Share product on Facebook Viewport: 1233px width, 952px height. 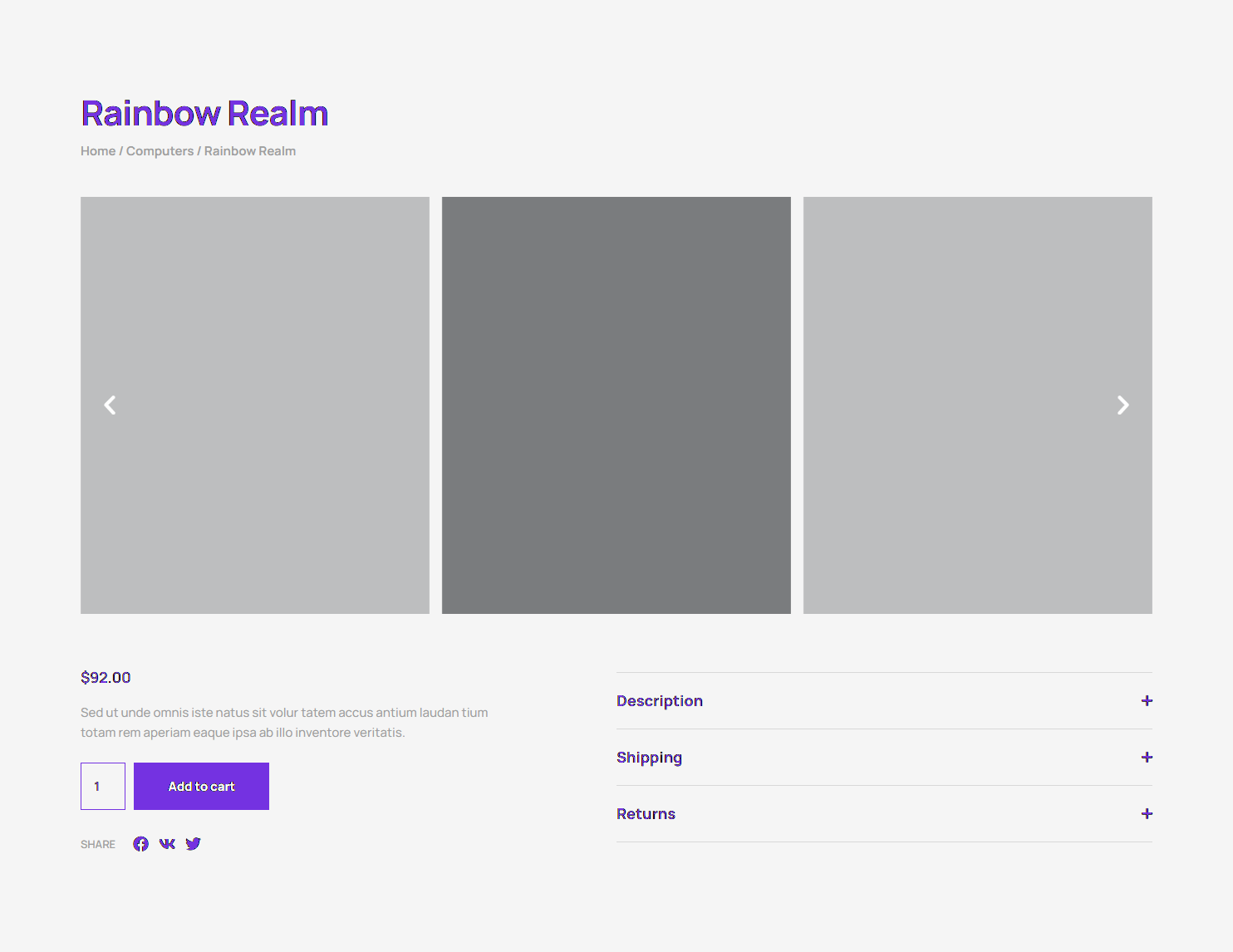click(x=141, y=844)
